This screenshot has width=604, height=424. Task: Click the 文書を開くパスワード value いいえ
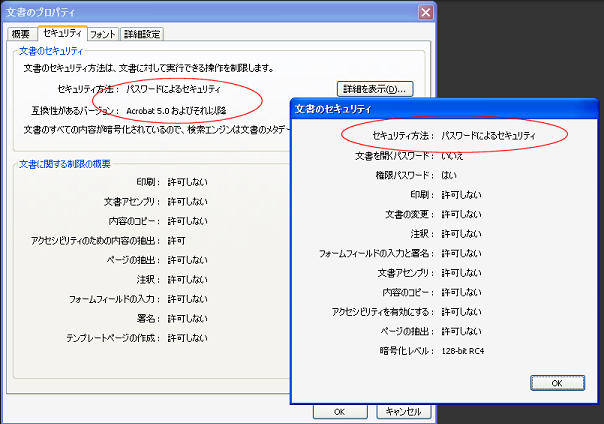[455, 156]
